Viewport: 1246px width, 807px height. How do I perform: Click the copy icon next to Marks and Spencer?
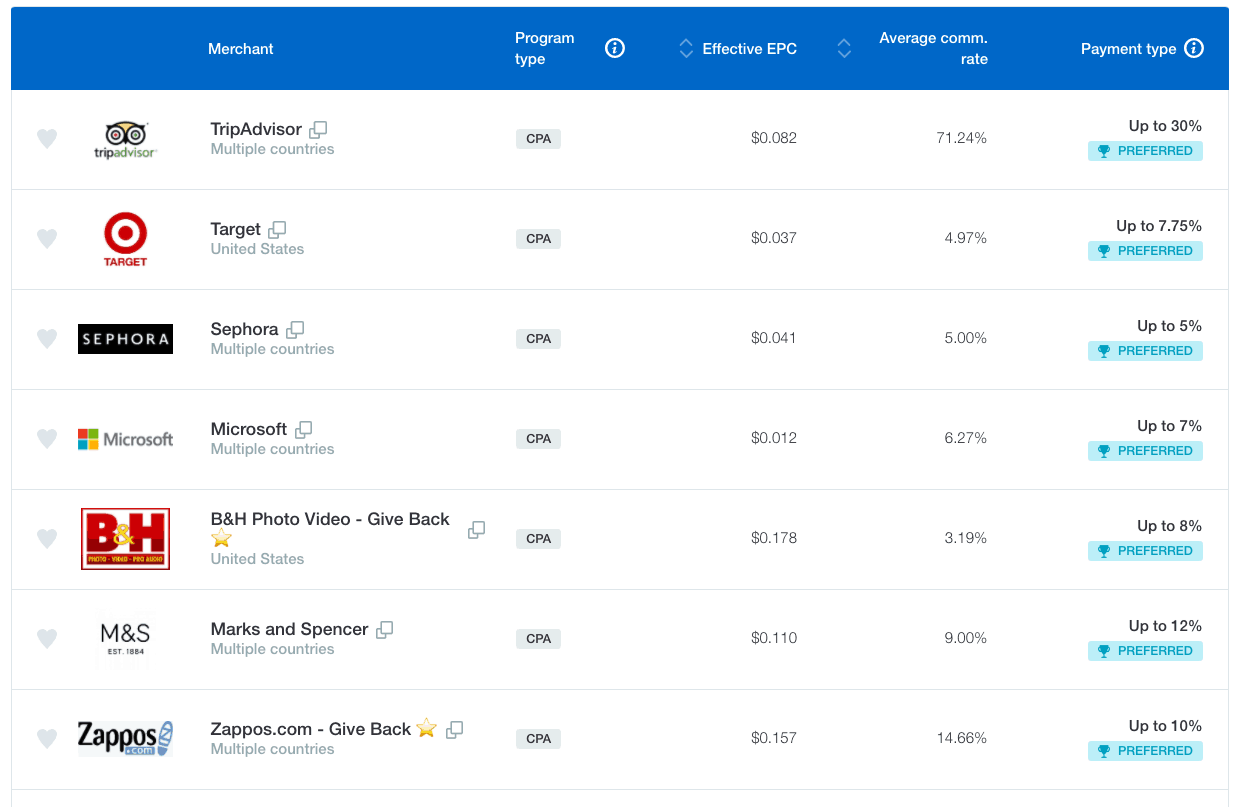[384, 630]
